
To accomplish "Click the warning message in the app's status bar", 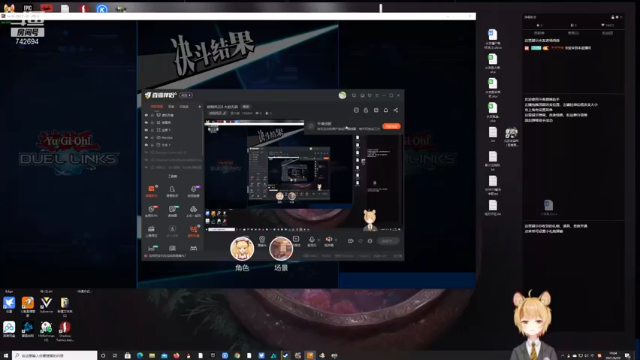I will [x=167, y=256].
